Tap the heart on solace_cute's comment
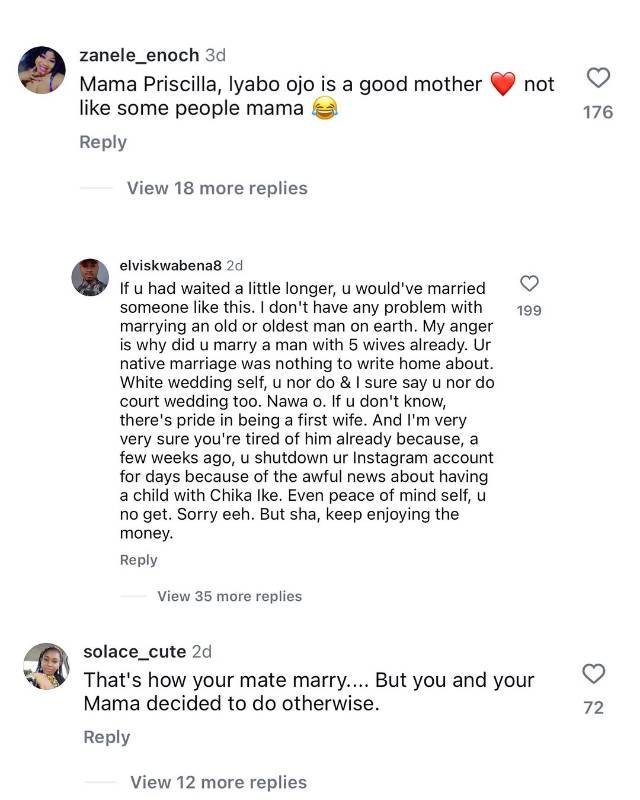This screenshot has width=640, height=800. 593,673
